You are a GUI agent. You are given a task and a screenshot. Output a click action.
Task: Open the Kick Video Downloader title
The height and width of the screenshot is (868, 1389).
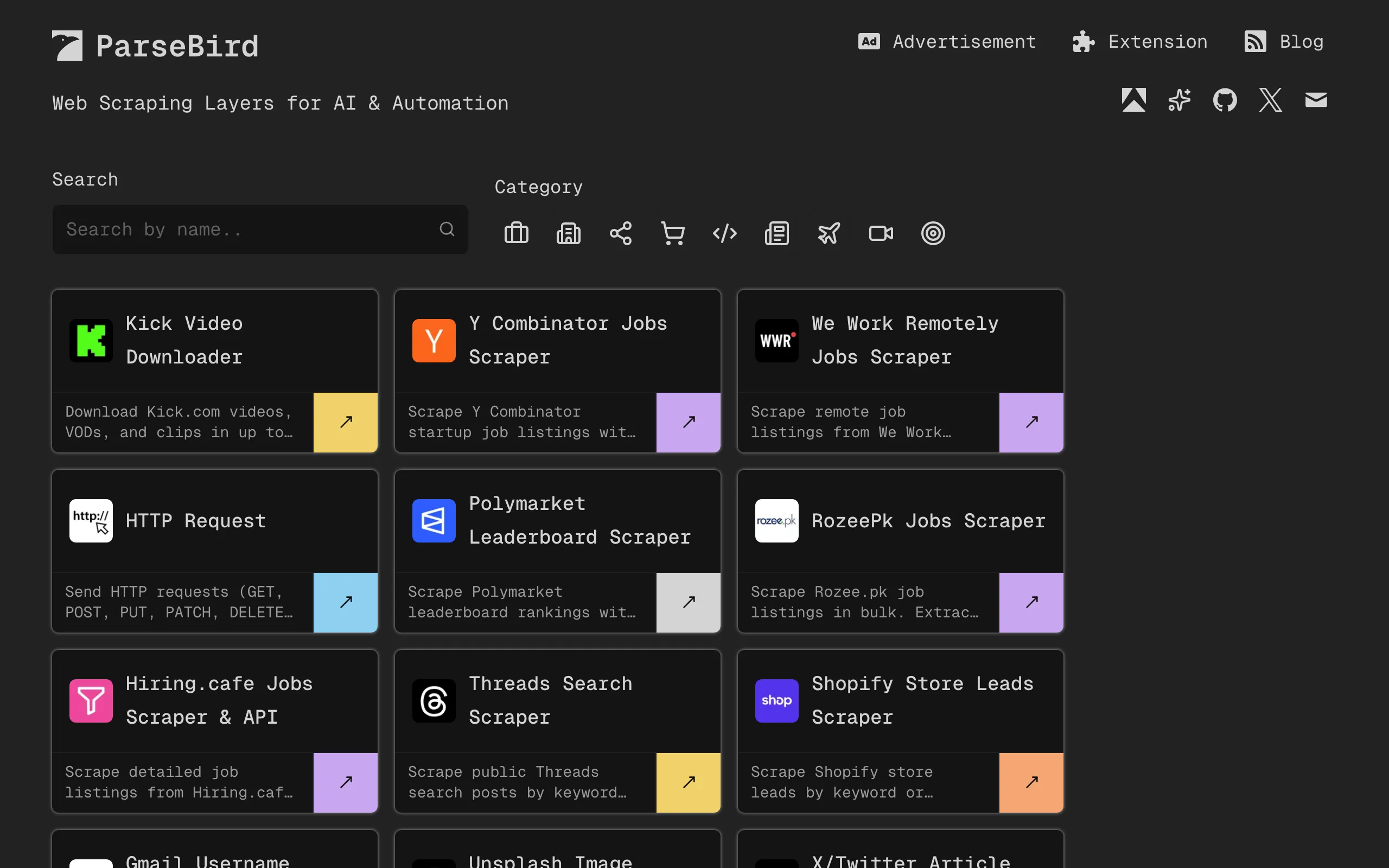(x=184, y=341)
